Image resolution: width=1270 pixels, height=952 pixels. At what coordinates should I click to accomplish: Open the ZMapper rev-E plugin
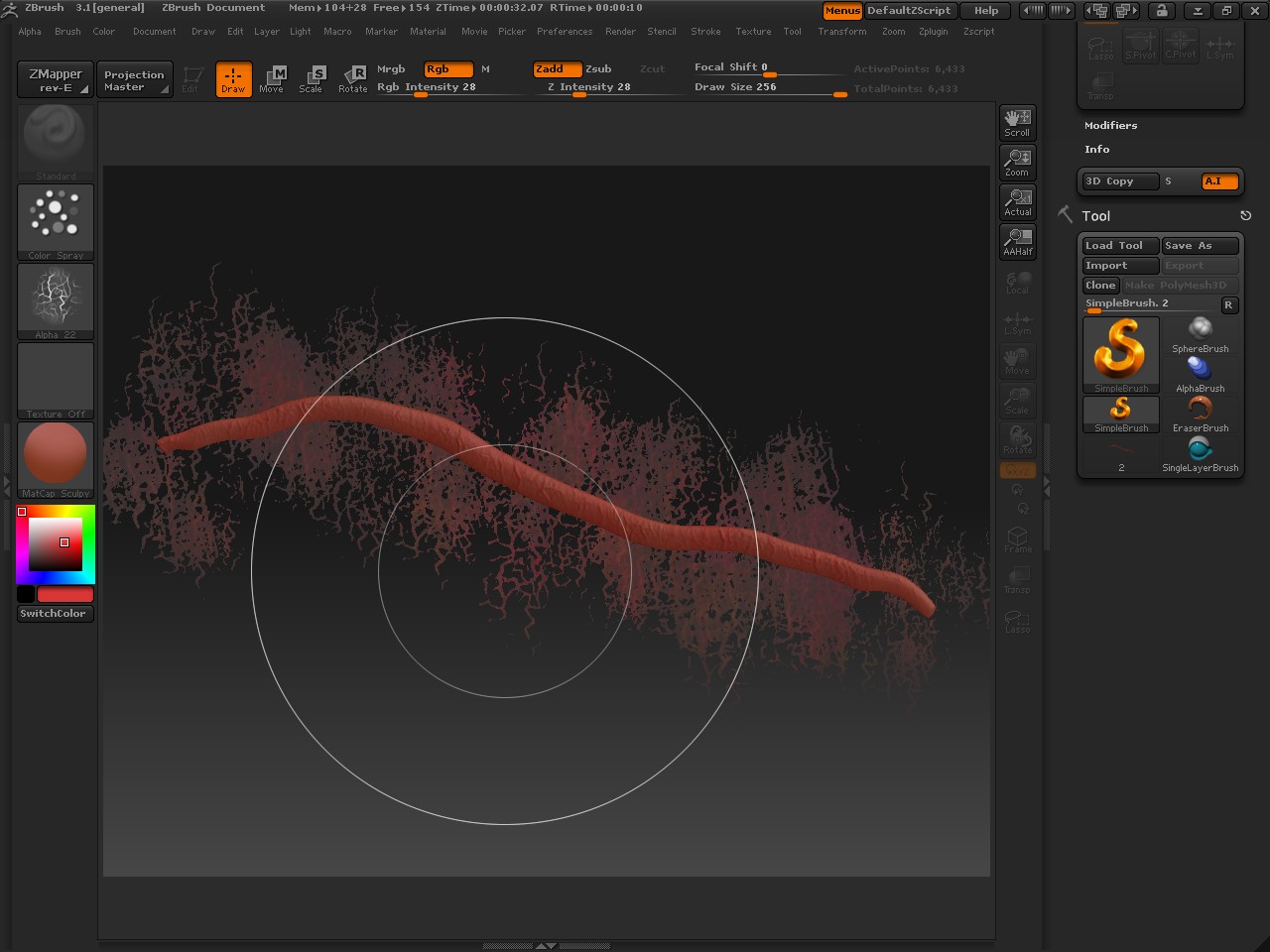point(56,79)
